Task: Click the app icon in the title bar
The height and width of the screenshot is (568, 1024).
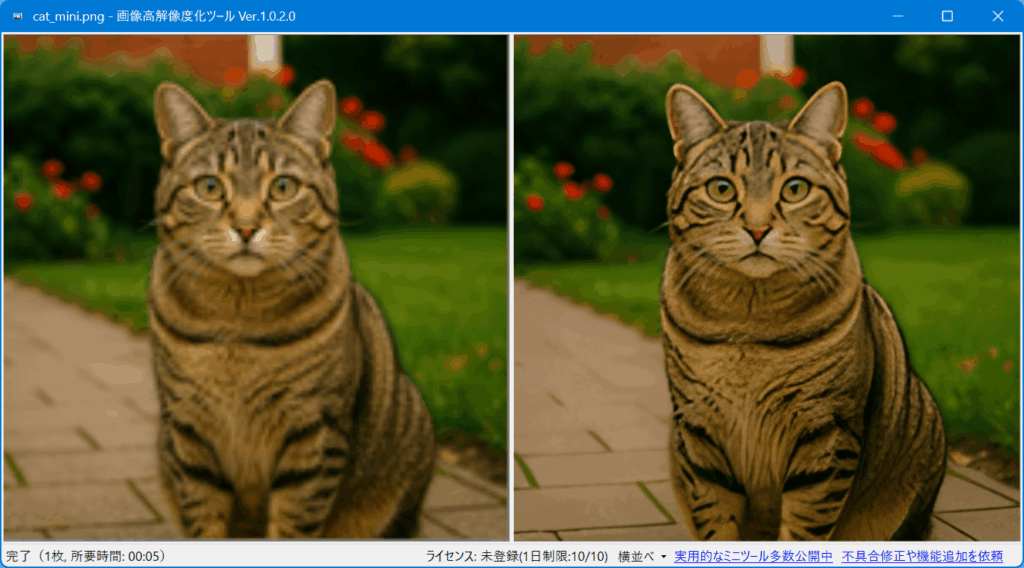Action: tap(17, 16)
